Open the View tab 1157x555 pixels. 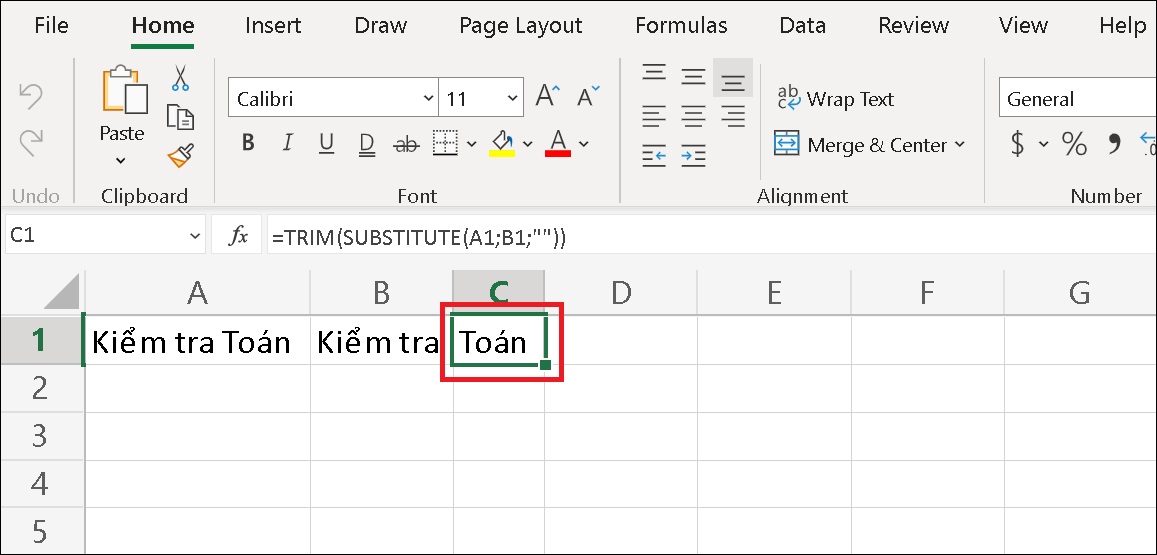[x=1023, y=25]
